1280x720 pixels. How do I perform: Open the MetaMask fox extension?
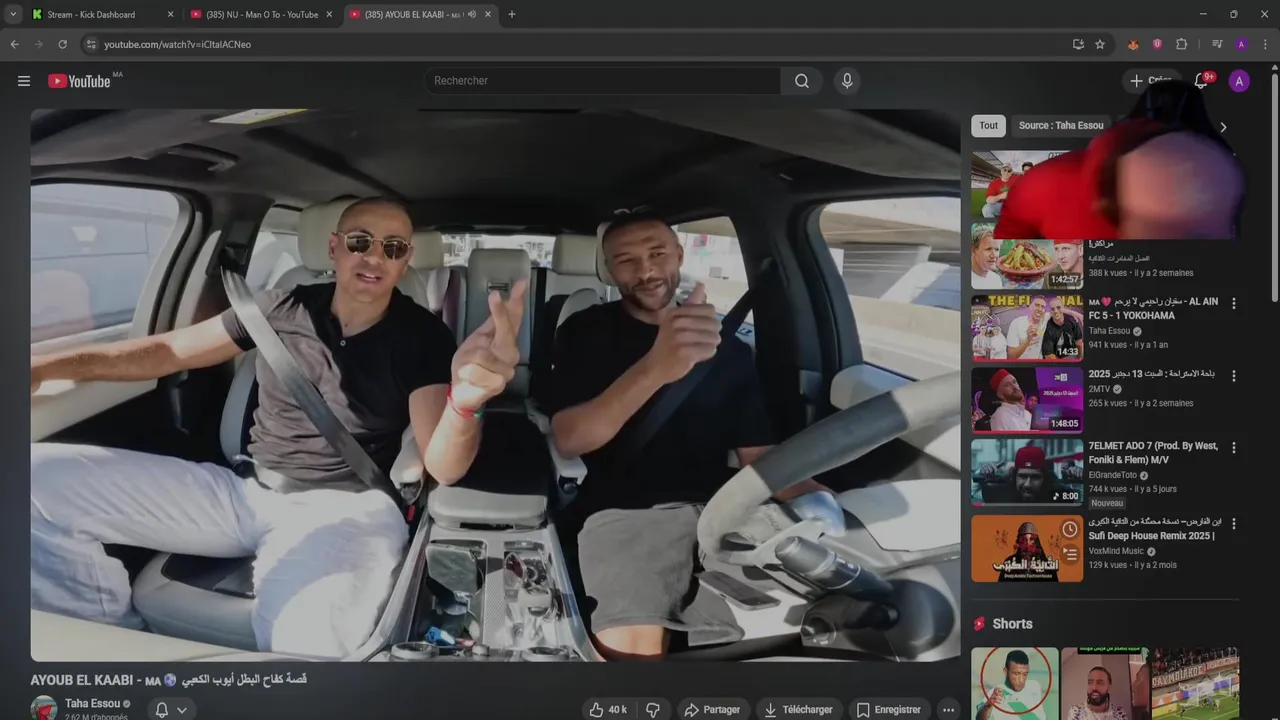[x=1133, y=44]
